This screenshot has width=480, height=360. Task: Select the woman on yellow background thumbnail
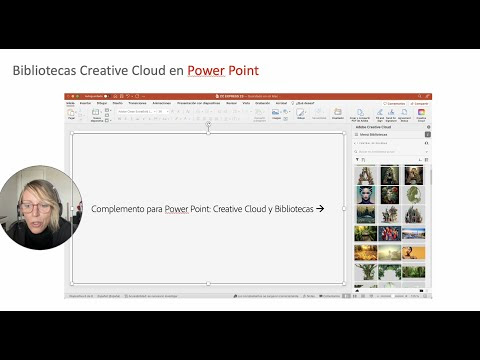click(413, 253)
